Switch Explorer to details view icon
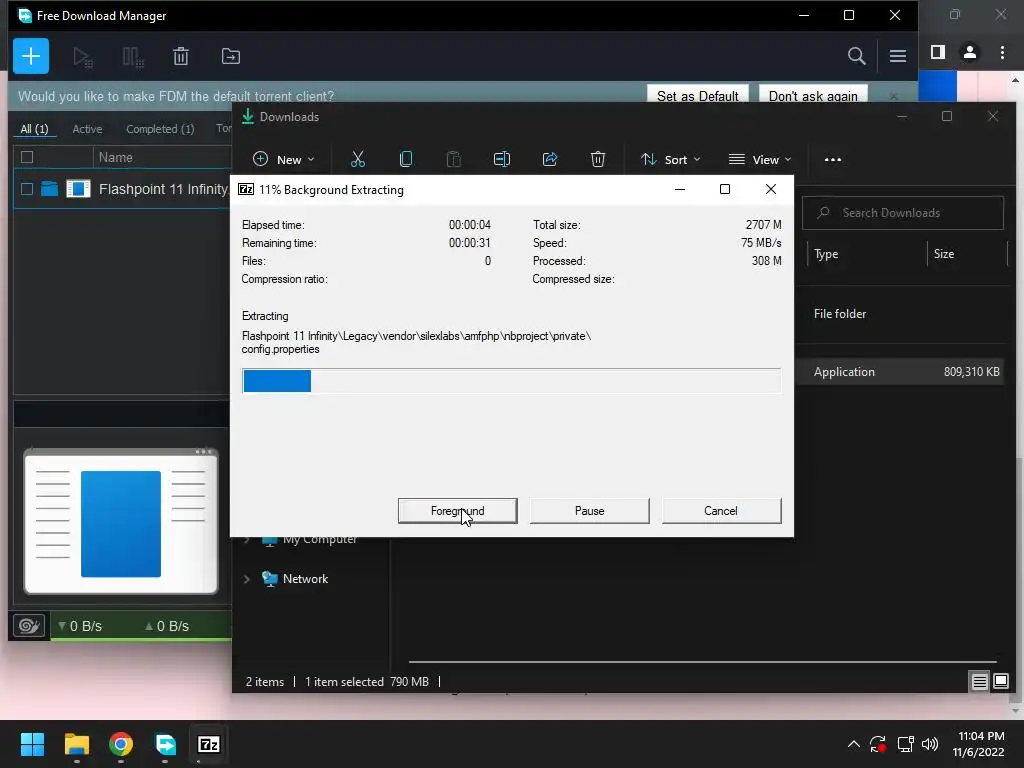 [979, 682]
